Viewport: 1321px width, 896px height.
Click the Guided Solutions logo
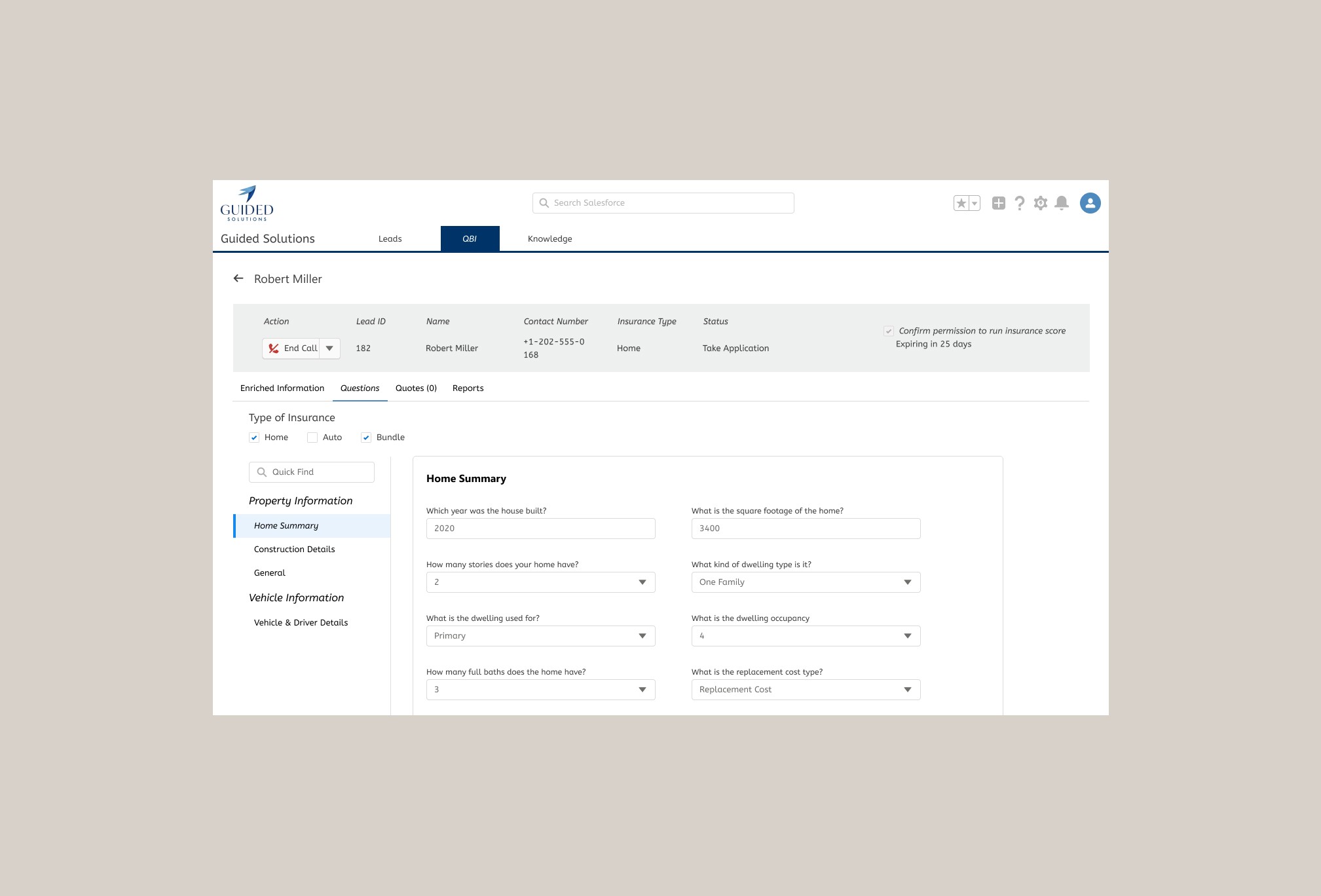247,203
